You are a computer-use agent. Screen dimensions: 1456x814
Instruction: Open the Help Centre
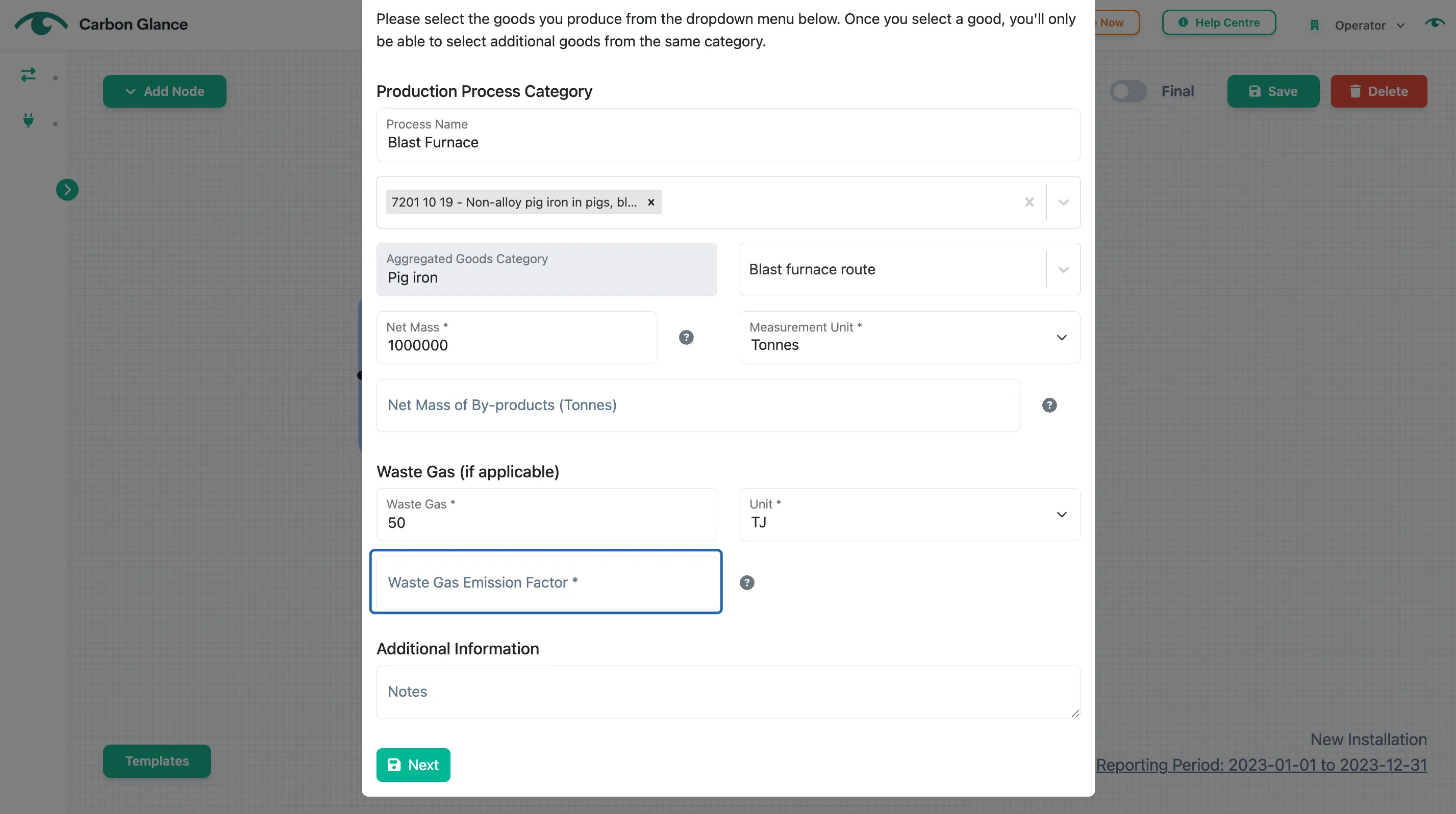click(1219, 22)
